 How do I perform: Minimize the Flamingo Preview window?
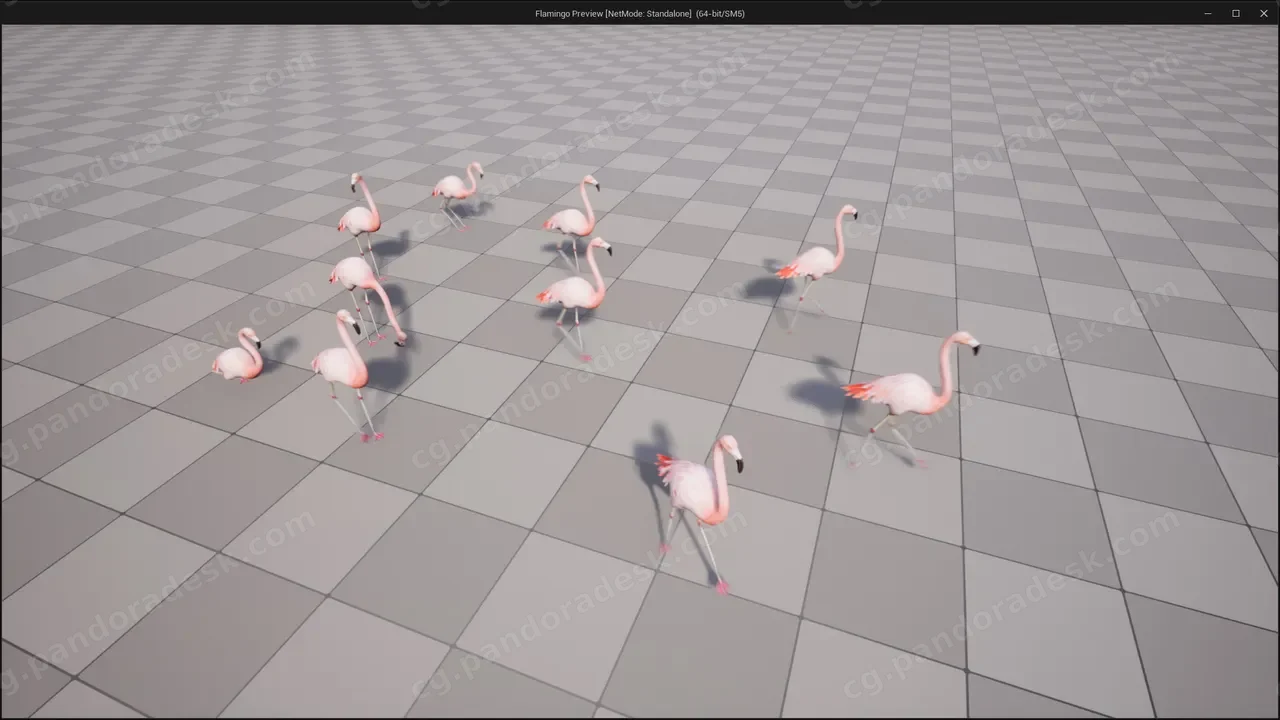click(x=1208, y=13)
